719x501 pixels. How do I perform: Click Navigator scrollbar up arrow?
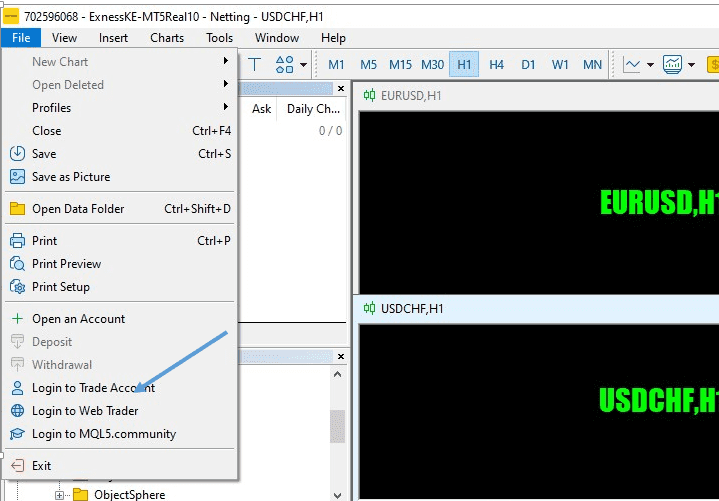338,374
